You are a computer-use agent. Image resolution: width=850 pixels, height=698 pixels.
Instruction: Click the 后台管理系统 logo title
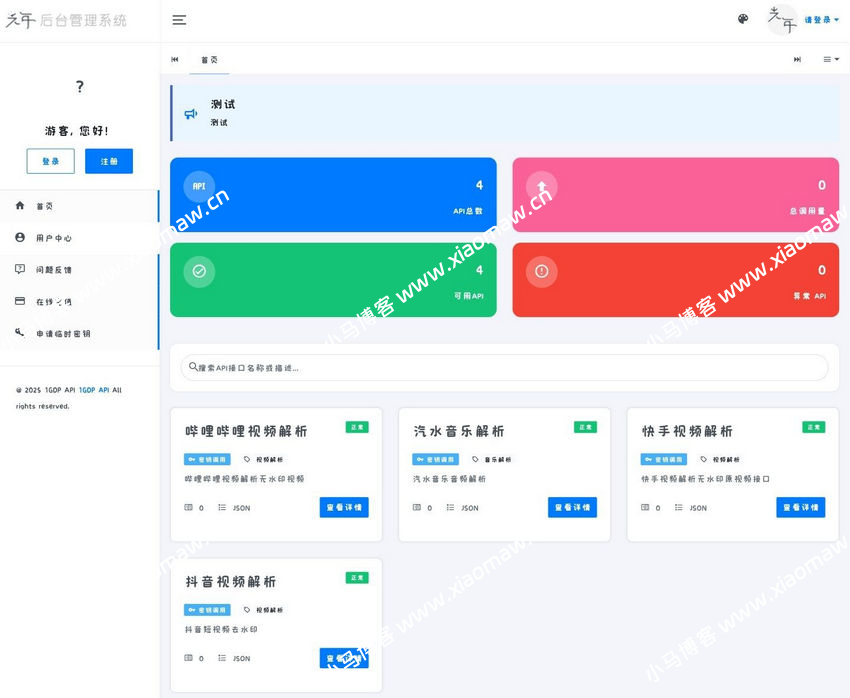click(x=83, y=21)
